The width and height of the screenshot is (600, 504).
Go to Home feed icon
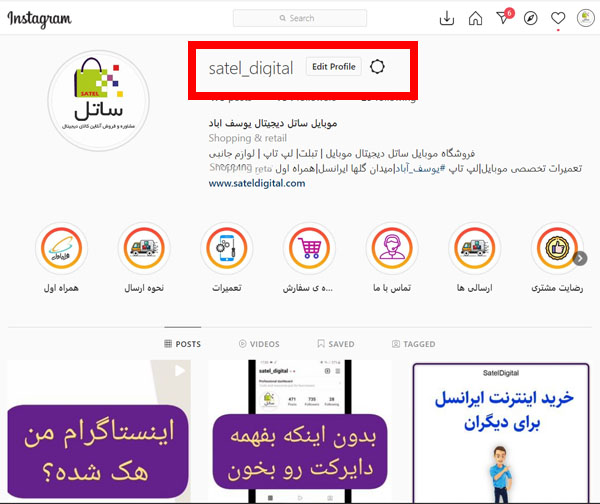475,18
